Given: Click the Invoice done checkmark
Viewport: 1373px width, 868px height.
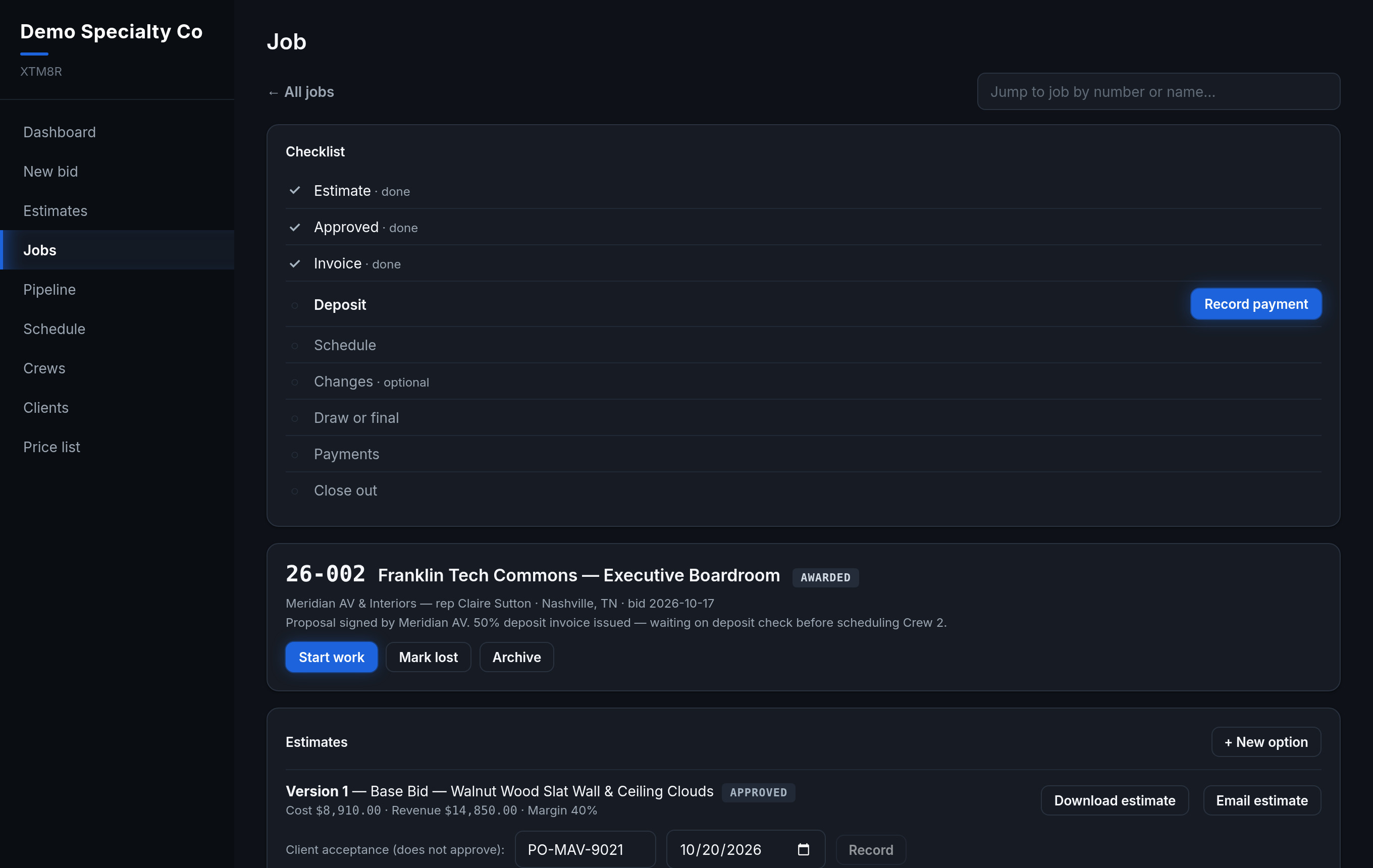Looking at the screenshot, I should click(x=295, y=263).
